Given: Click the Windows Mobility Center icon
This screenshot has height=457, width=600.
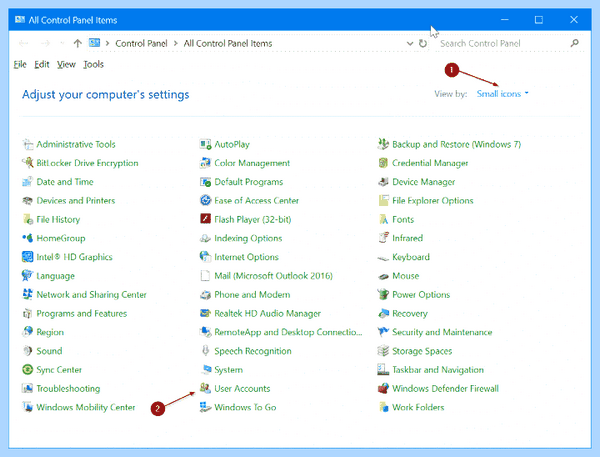Looking at the screenshot, I should coord(28,407).
